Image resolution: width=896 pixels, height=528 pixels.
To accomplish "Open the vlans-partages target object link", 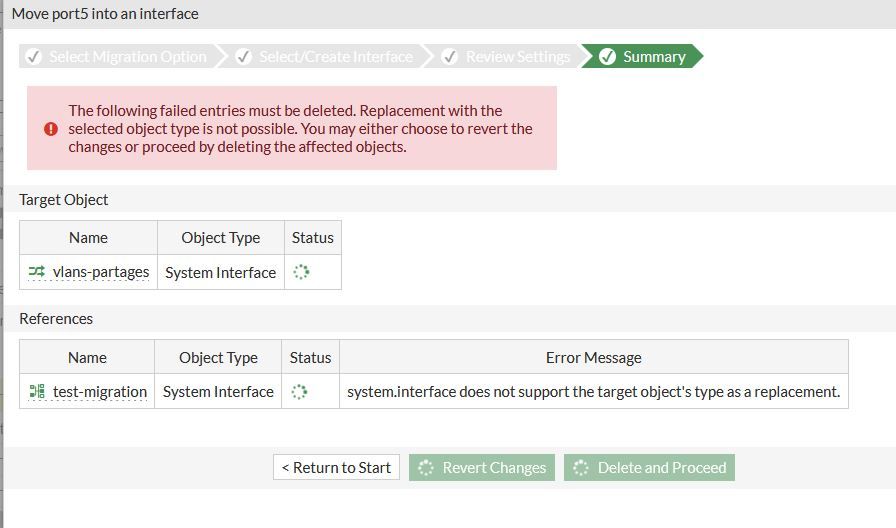I will click(x=101, y=272).
